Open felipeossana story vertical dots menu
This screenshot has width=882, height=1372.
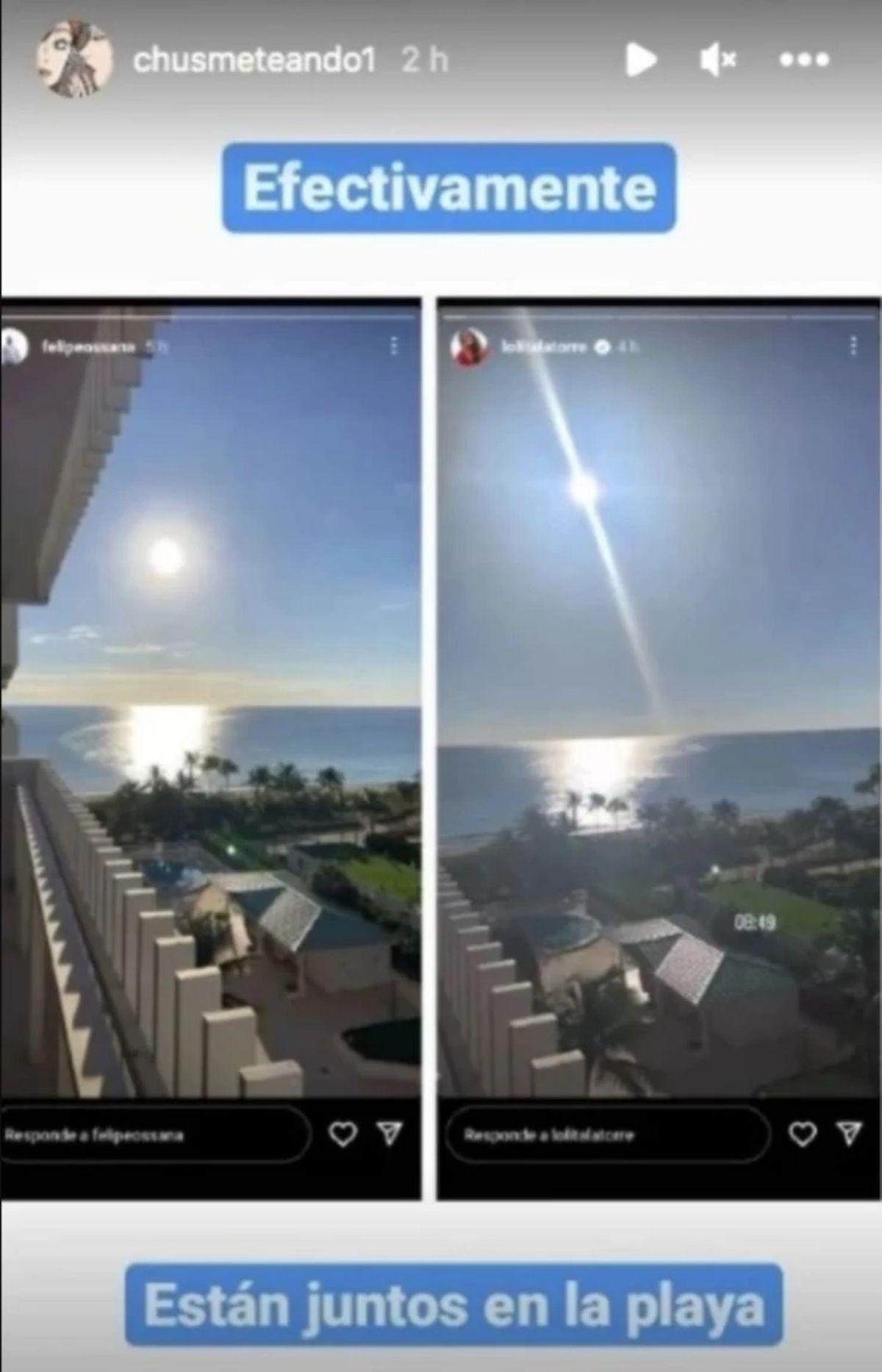pos(394,346)
